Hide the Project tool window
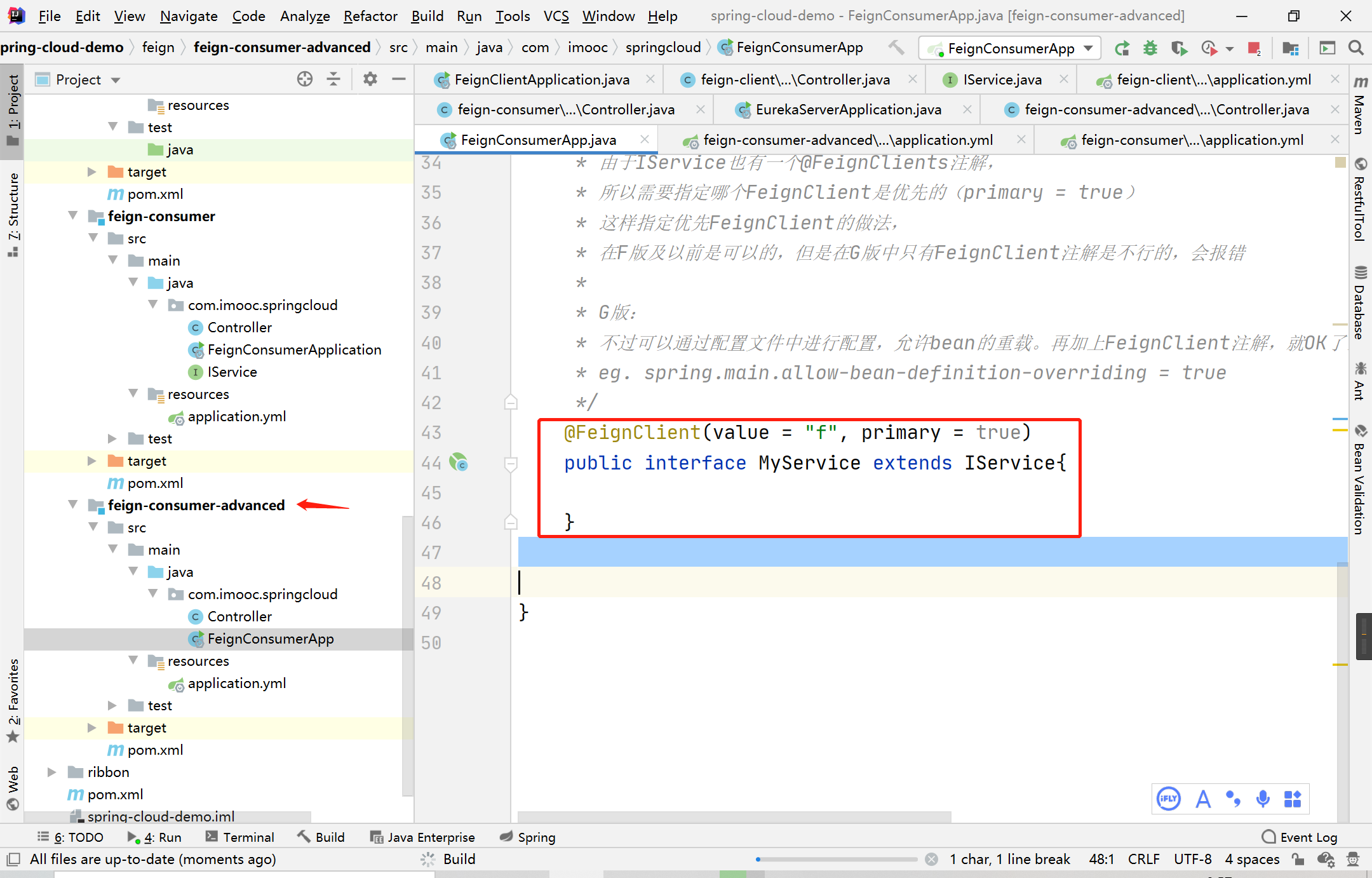 [399, 79]
